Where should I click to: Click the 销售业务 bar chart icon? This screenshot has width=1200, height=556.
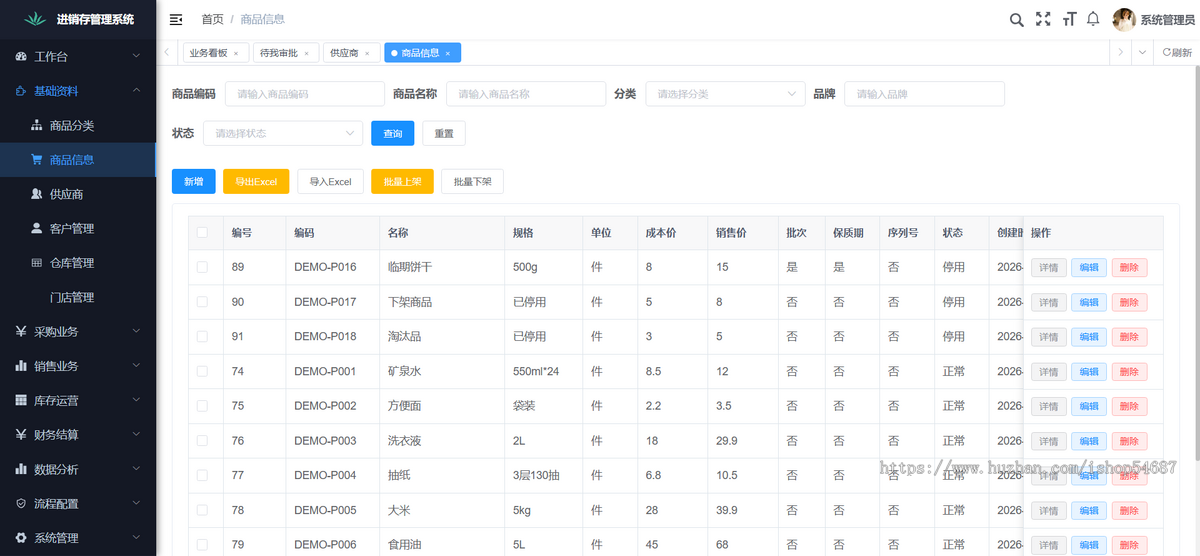tap(21, 366)
